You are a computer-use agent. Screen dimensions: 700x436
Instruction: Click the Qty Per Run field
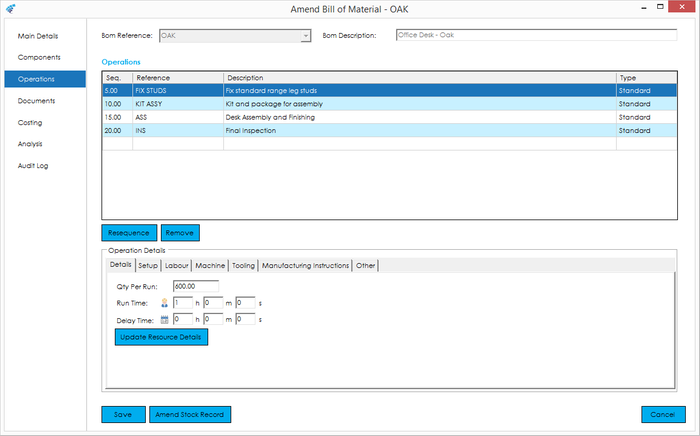point(196,287)
